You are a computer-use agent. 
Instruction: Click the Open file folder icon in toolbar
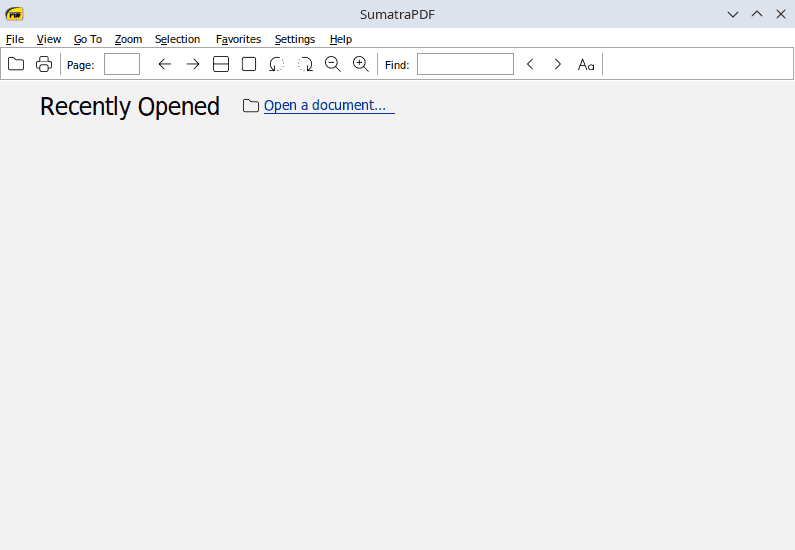coord(16,64)
